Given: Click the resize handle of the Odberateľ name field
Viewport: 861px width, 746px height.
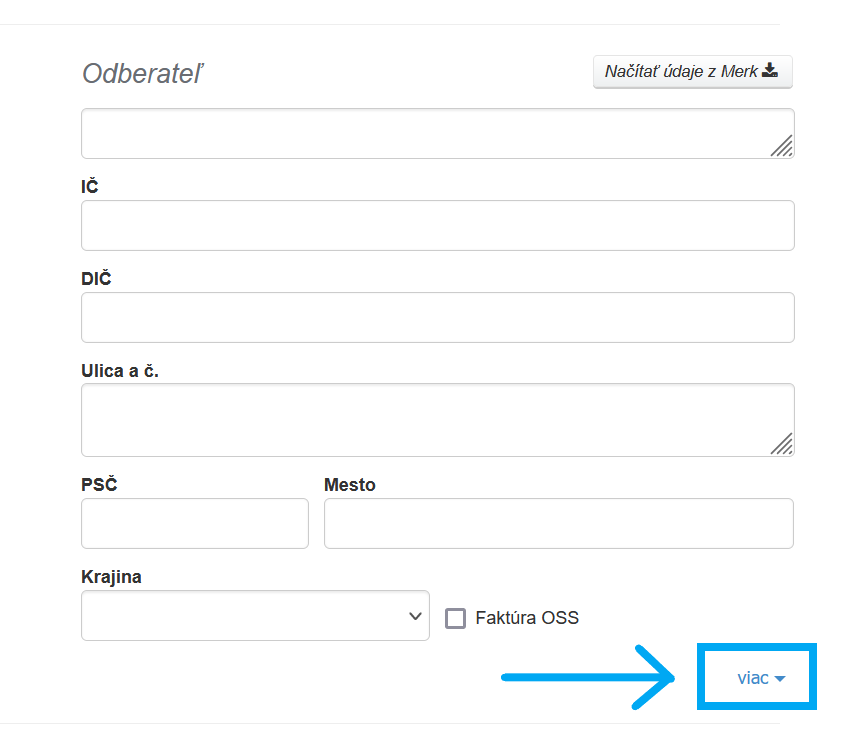Looking at the screenshot, I should [782, 146].
